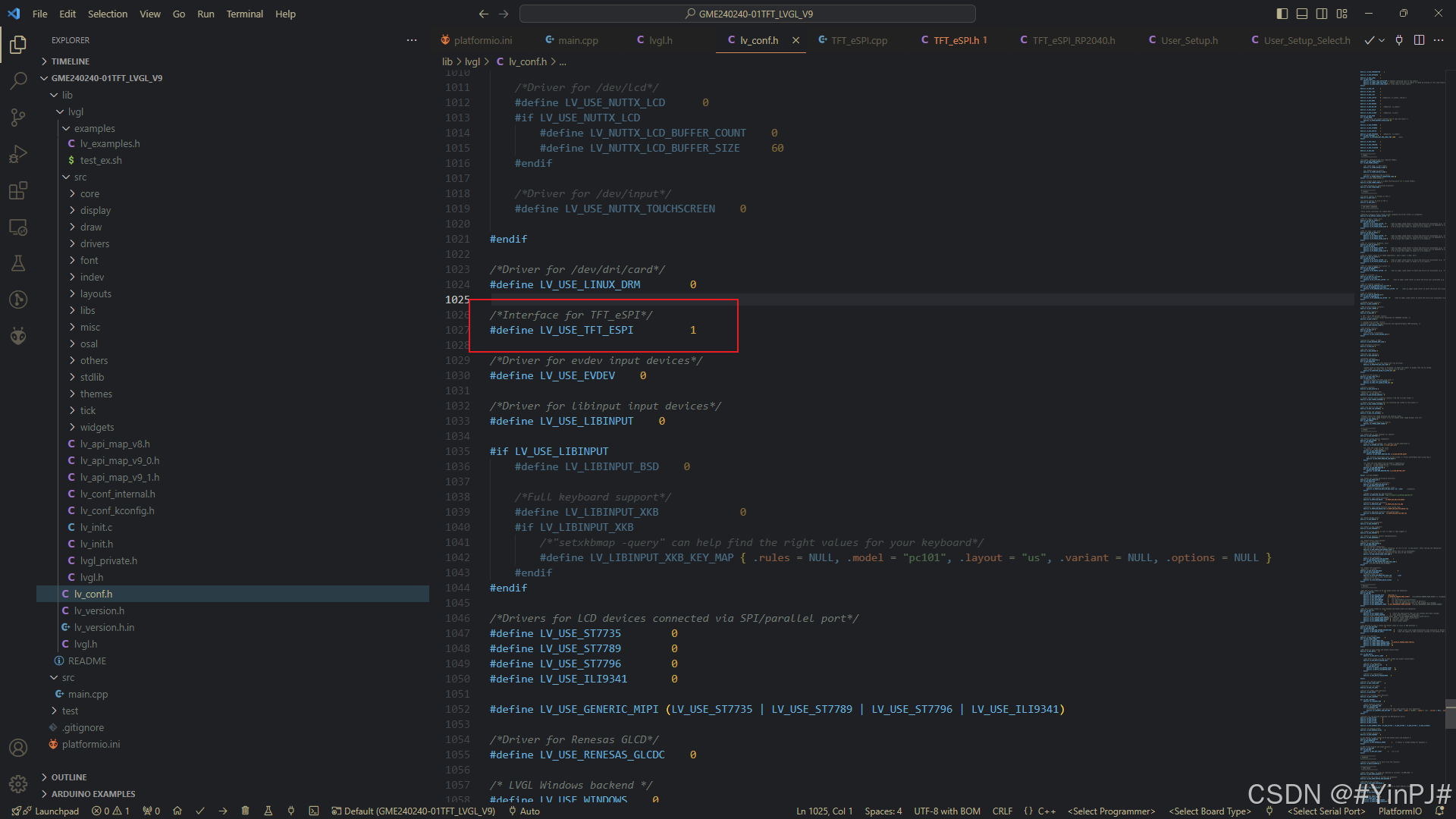This screenshot has width=1456, height=819.
Task: Click PlatformIO Home icon in status bar
Action: click(x=177, y=811)
